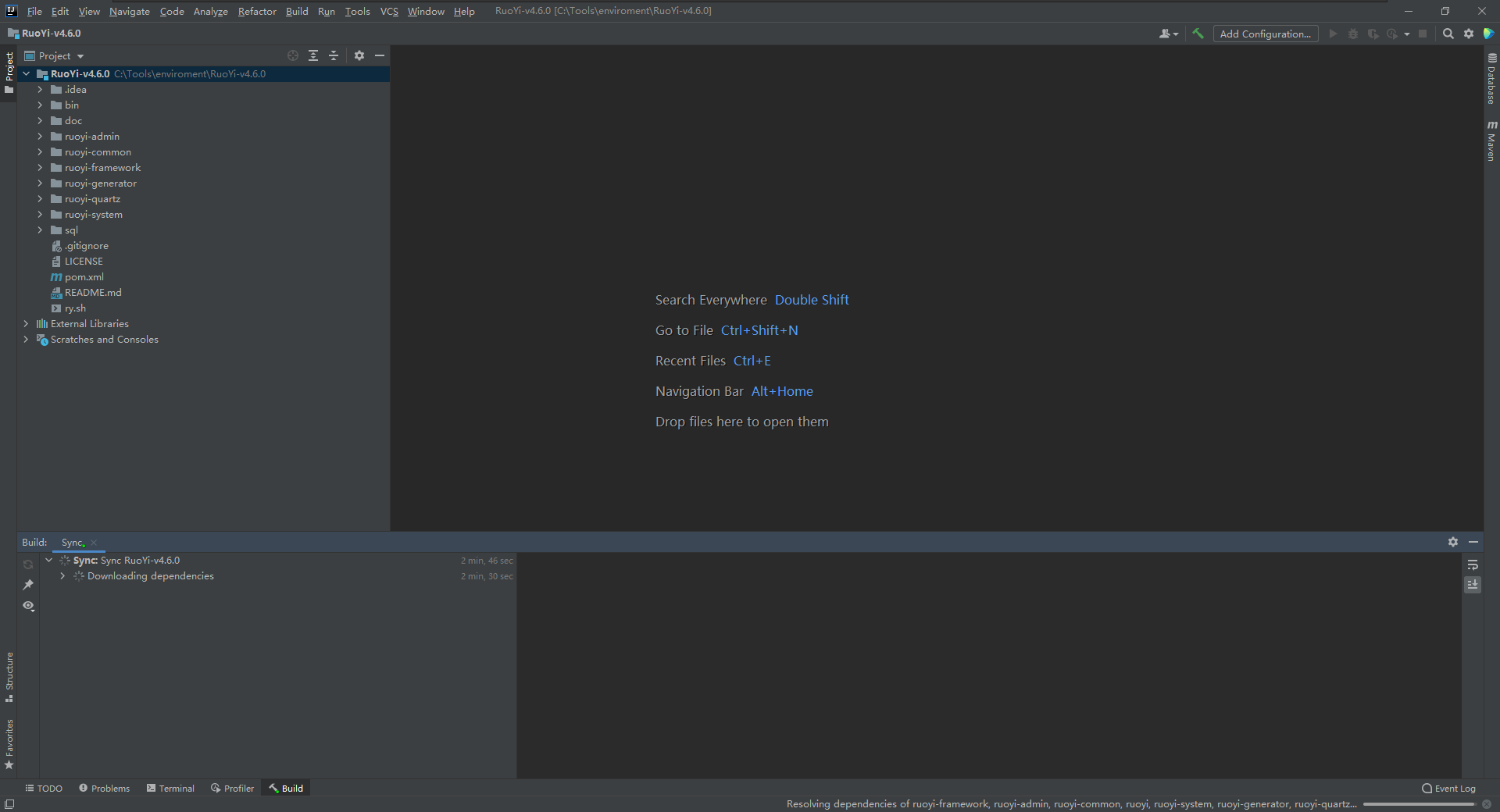Open the Event Log

tap(1448, 789)
